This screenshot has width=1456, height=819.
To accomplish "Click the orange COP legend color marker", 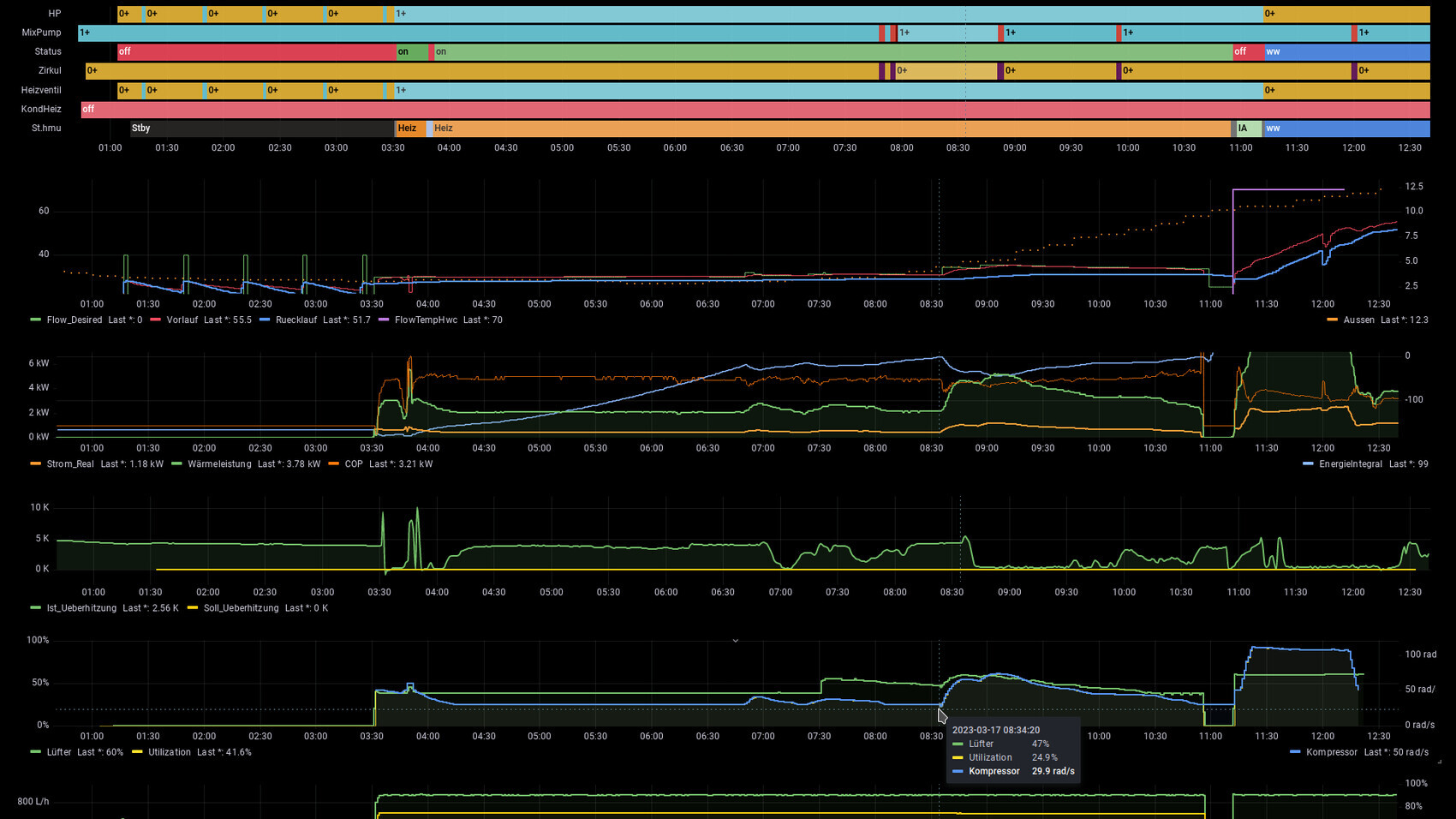I will (333, 464).
